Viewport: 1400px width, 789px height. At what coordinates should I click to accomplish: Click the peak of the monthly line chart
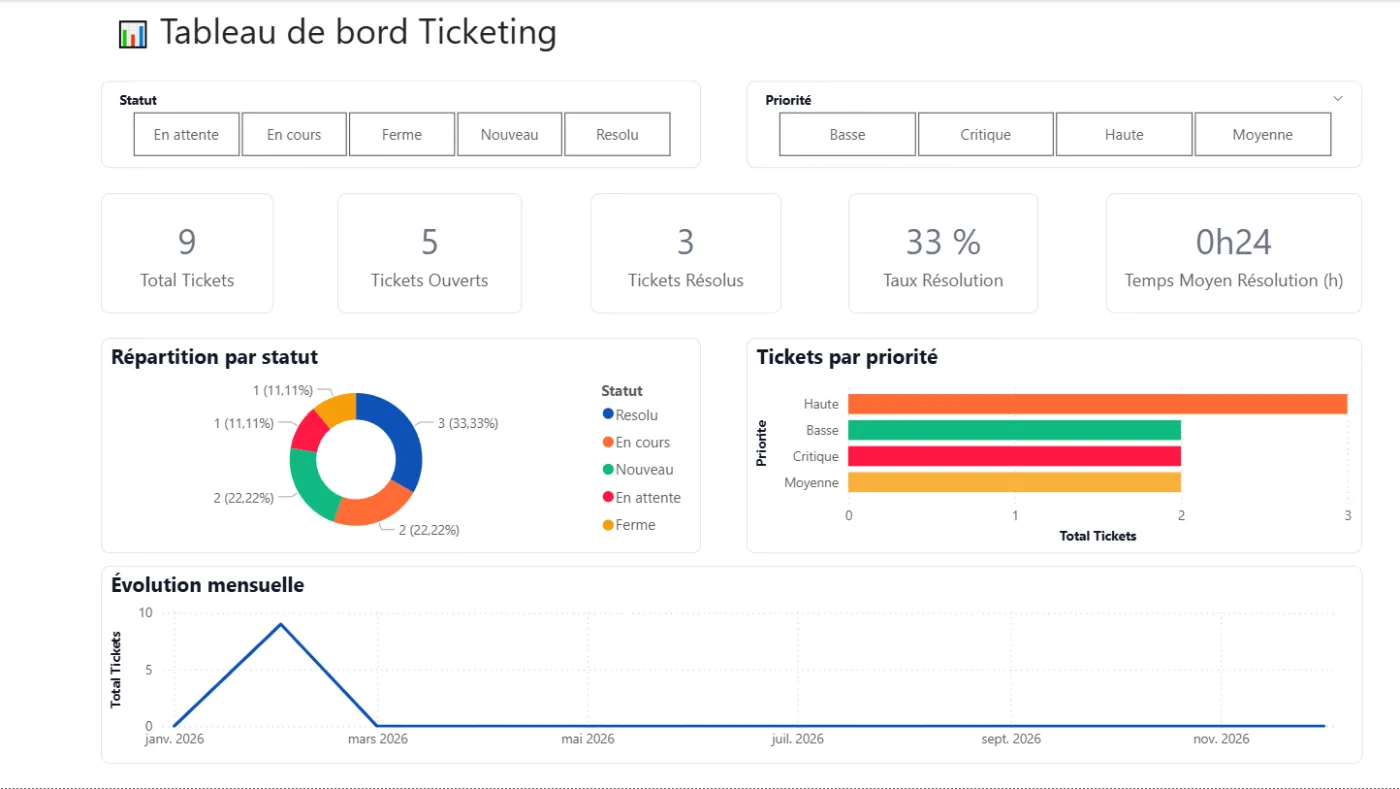pyautogui.click(x=280, y=624)
